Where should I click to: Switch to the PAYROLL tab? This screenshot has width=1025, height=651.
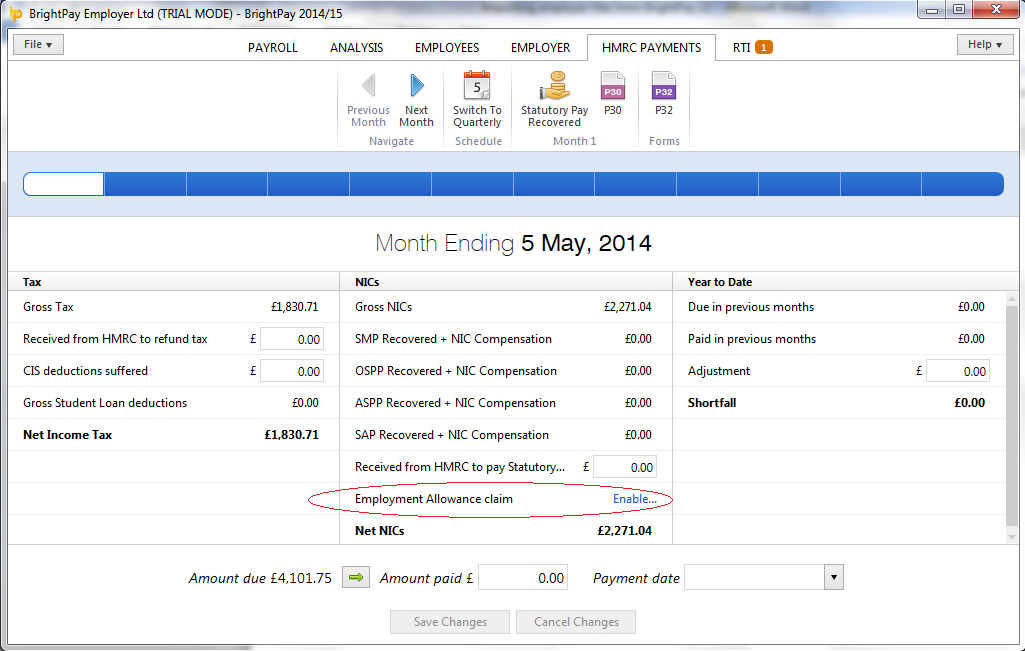[x=273, y=48]
